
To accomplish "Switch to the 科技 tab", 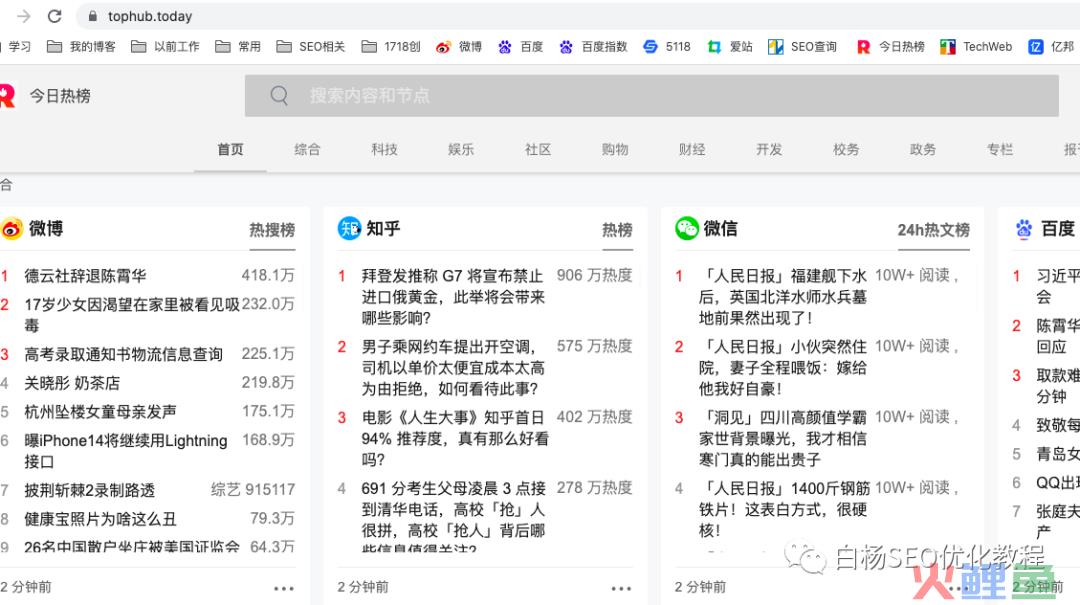I will [x=384, y=150].
